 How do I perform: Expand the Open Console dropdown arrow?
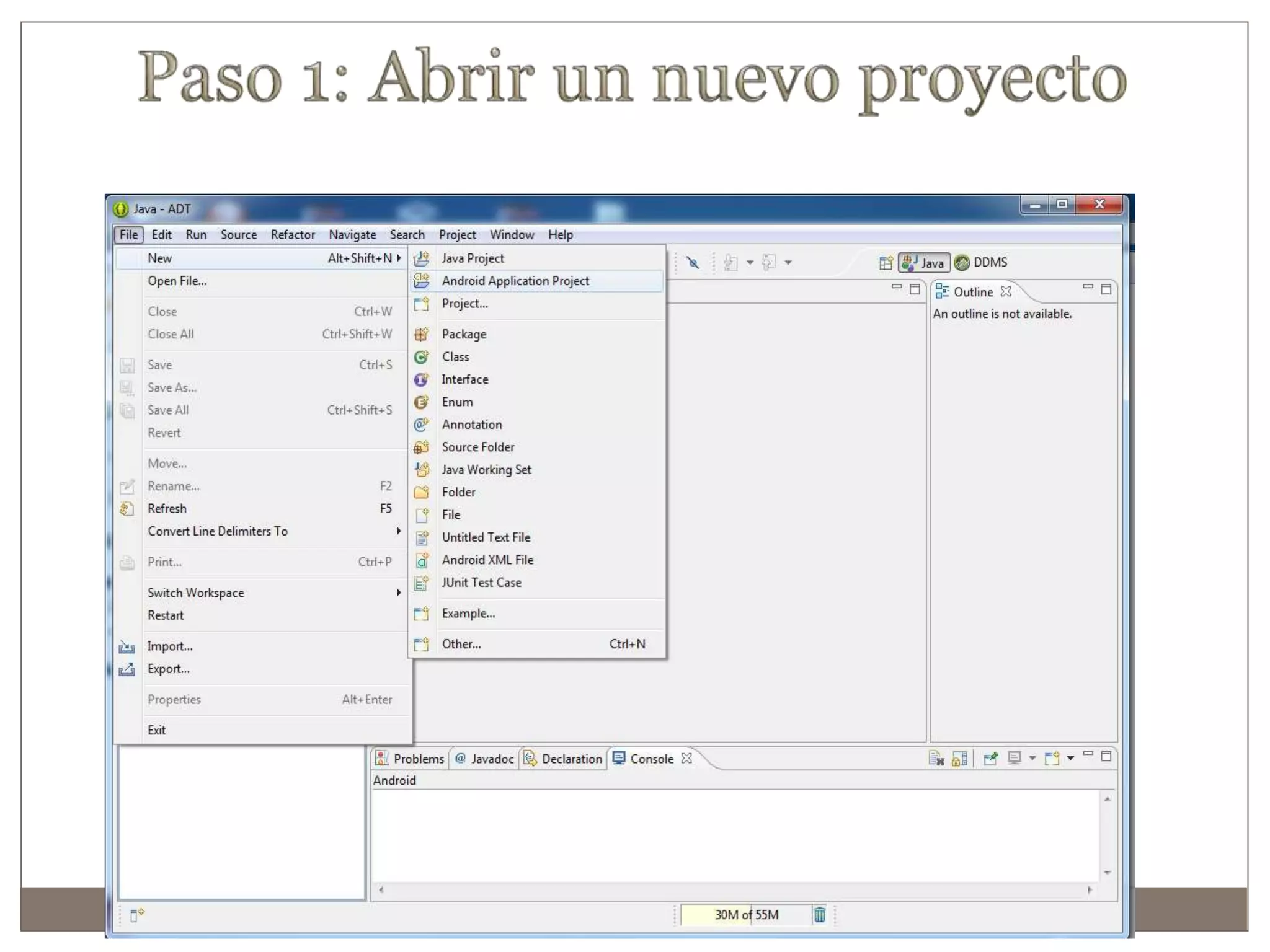coord(1070,759)
